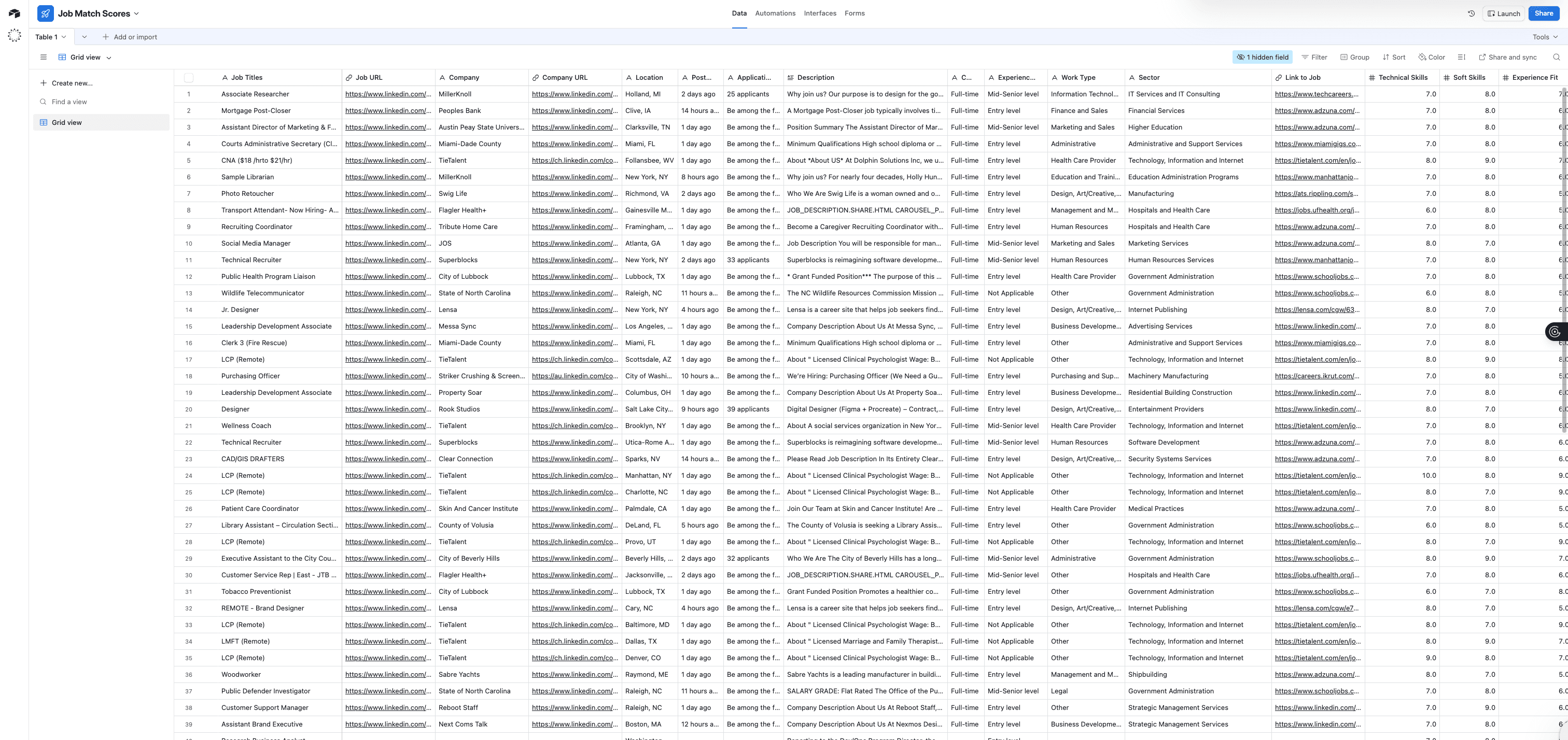Open the techcareers link in the Associate Researcher row
1568x740 pixels.
tap(1317, 94)
